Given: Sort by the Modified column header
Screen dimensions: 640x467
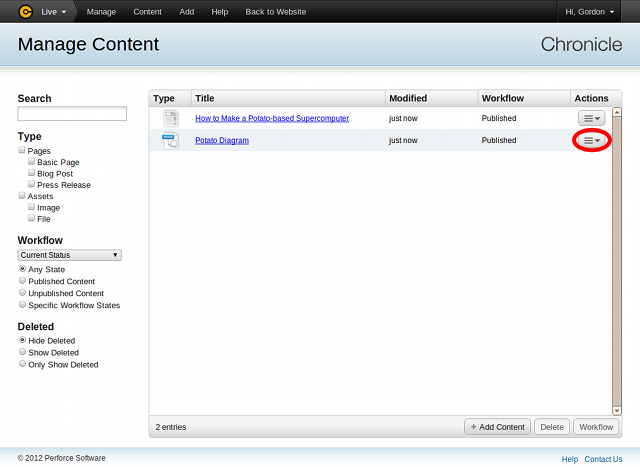Looking at the screenshot, I should tap(408, 98).
